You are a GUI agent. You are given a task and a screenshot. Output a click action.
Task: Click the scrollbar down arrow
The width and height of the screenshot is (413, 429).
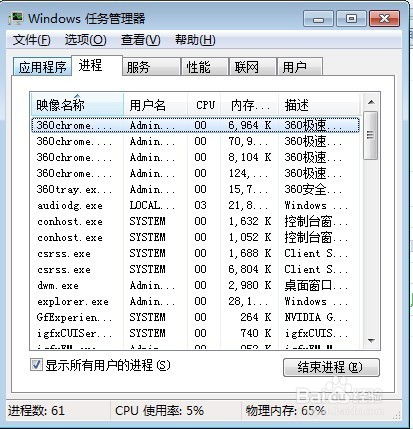coord(371,340)
